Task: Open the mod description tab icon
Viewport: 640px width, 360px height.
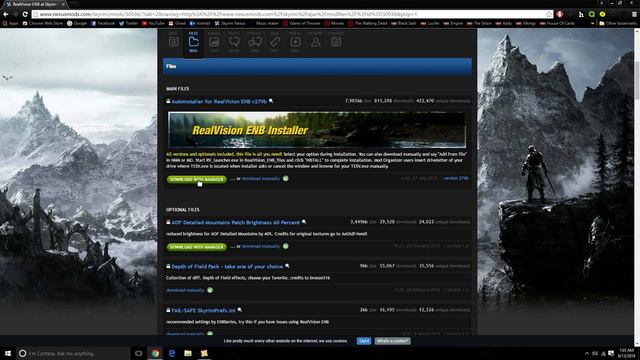Action: click(173, 42)
